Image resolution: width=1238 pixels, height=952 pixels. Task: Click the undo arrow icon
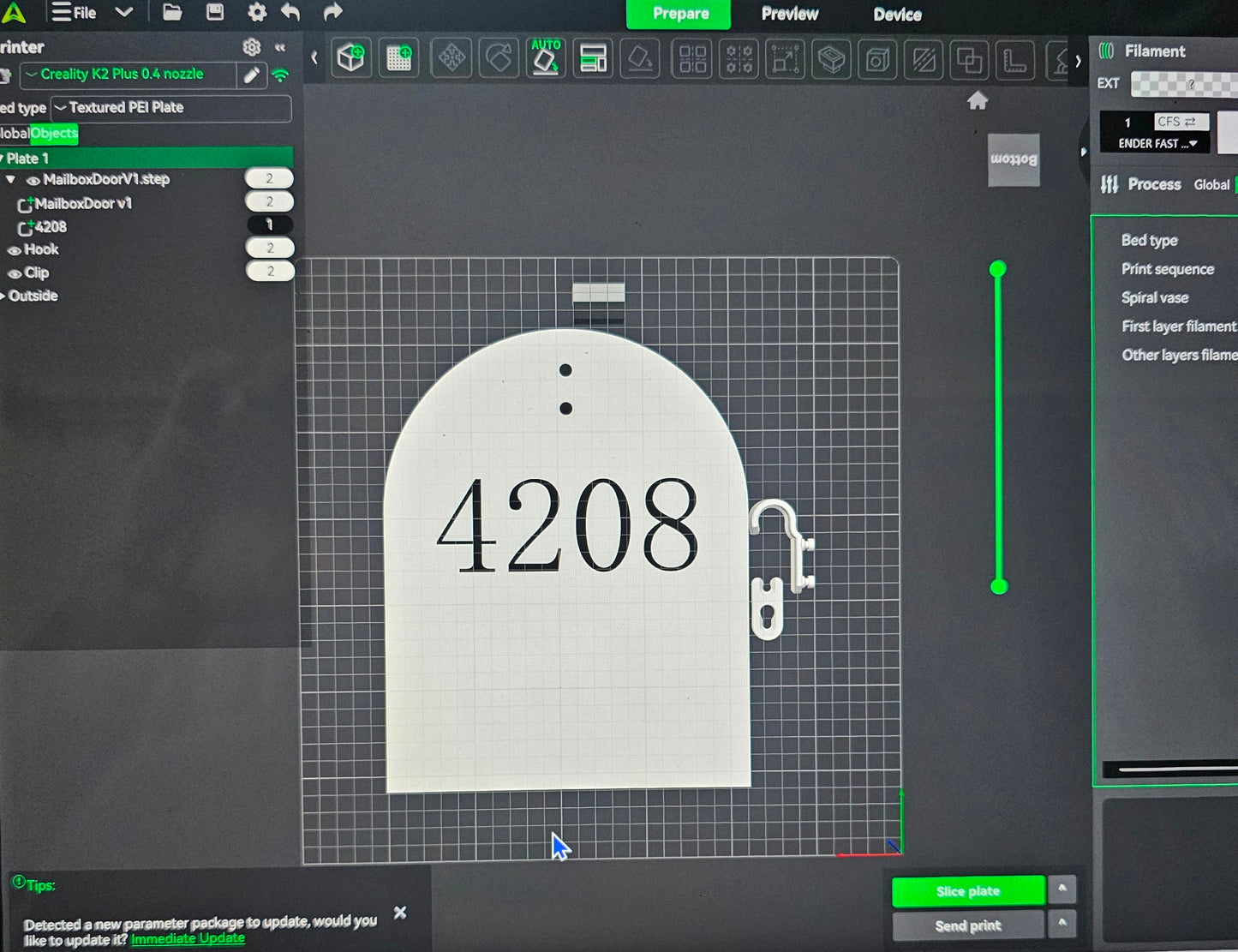coord(290,12)
